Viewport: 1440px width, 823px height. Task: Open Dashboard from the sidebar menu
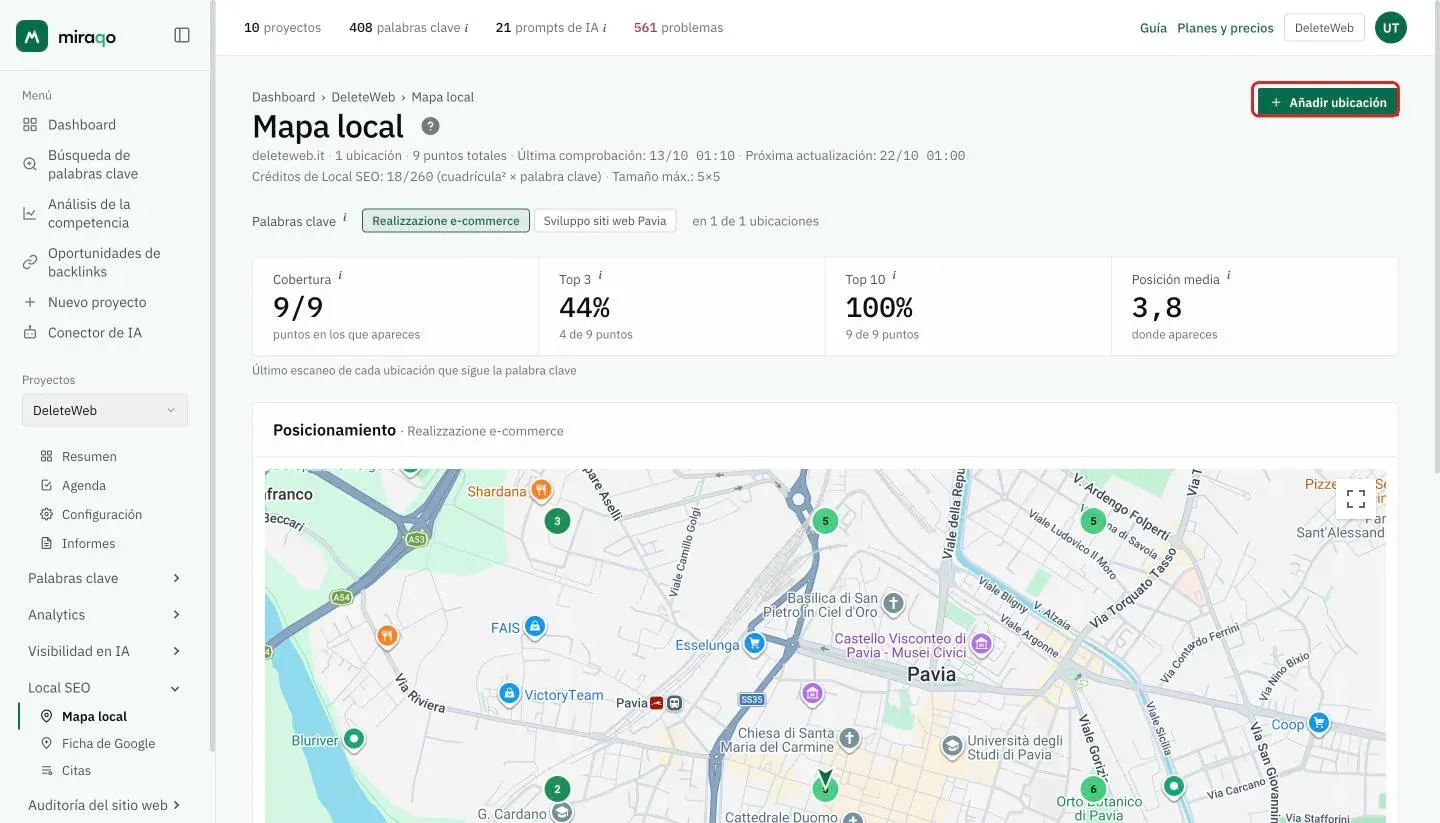coord(82,125)
